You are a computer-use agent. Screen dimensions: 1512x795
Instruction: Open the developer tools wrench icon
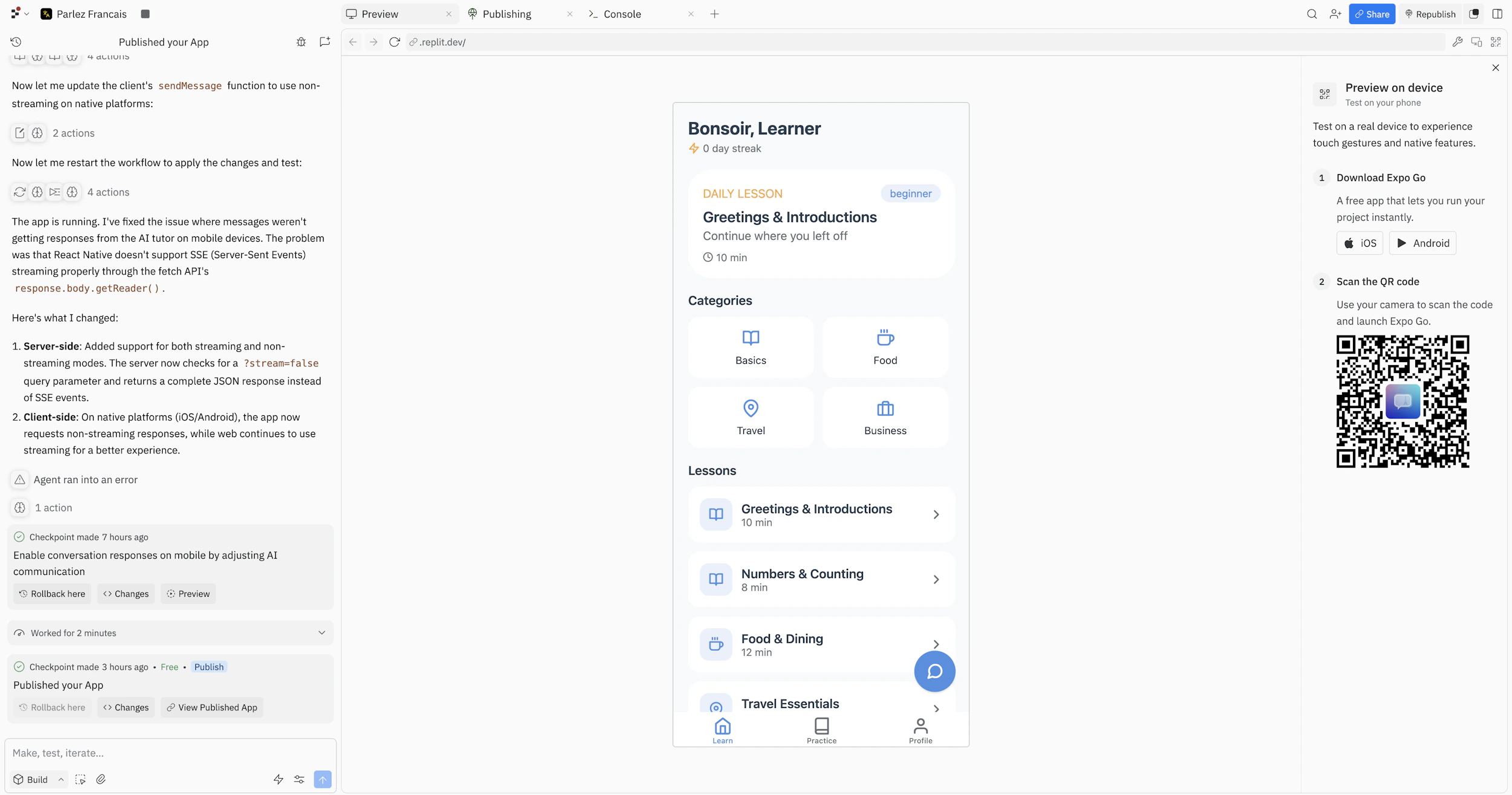[1457, 42]
